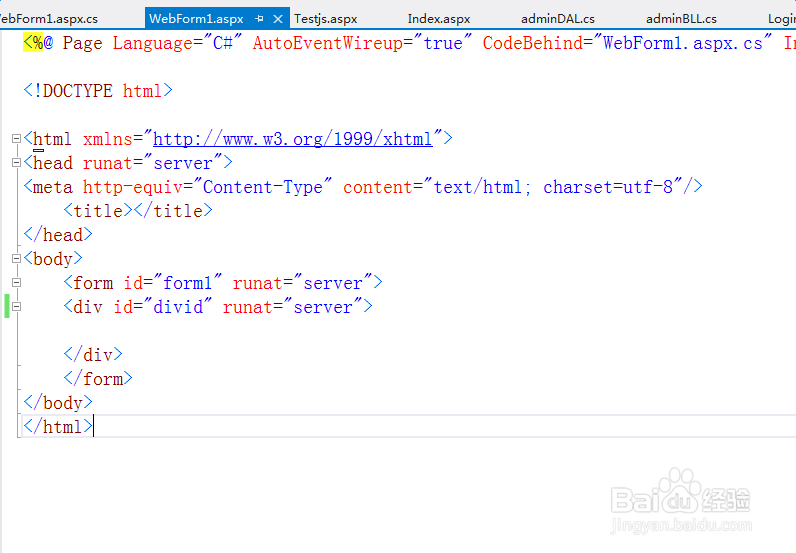Open the Index.aspx tab
The height and width of the screenshot is (553, 796).
tap(439, 19)
